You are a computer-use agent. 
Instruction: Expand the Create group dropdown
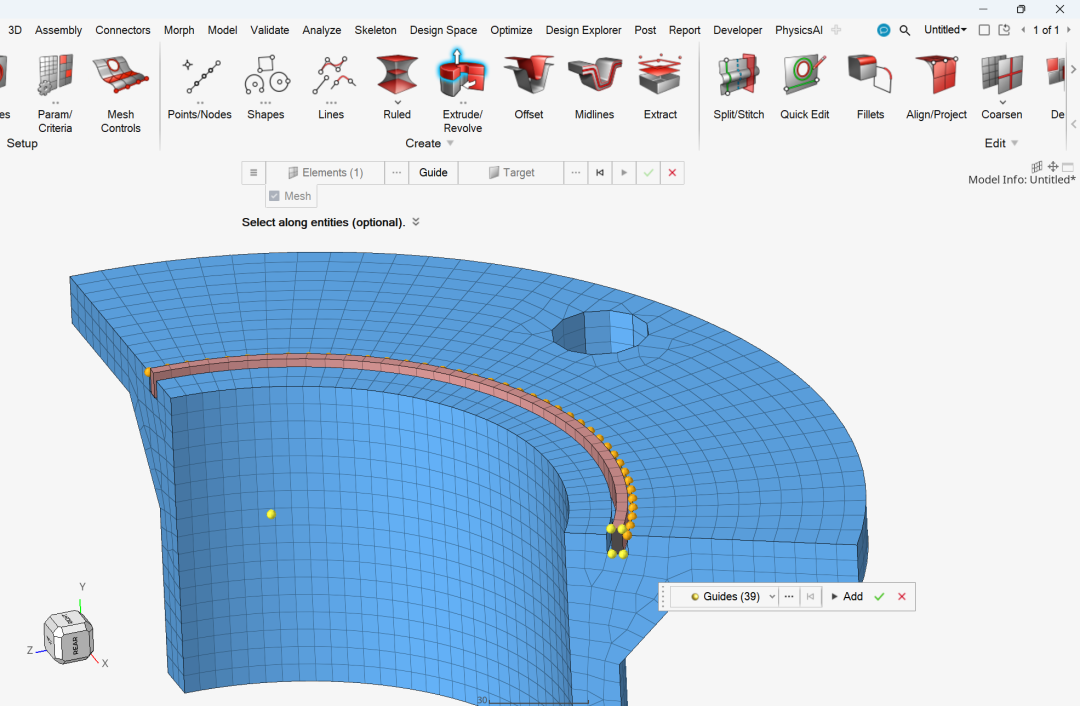click(450, 144)
